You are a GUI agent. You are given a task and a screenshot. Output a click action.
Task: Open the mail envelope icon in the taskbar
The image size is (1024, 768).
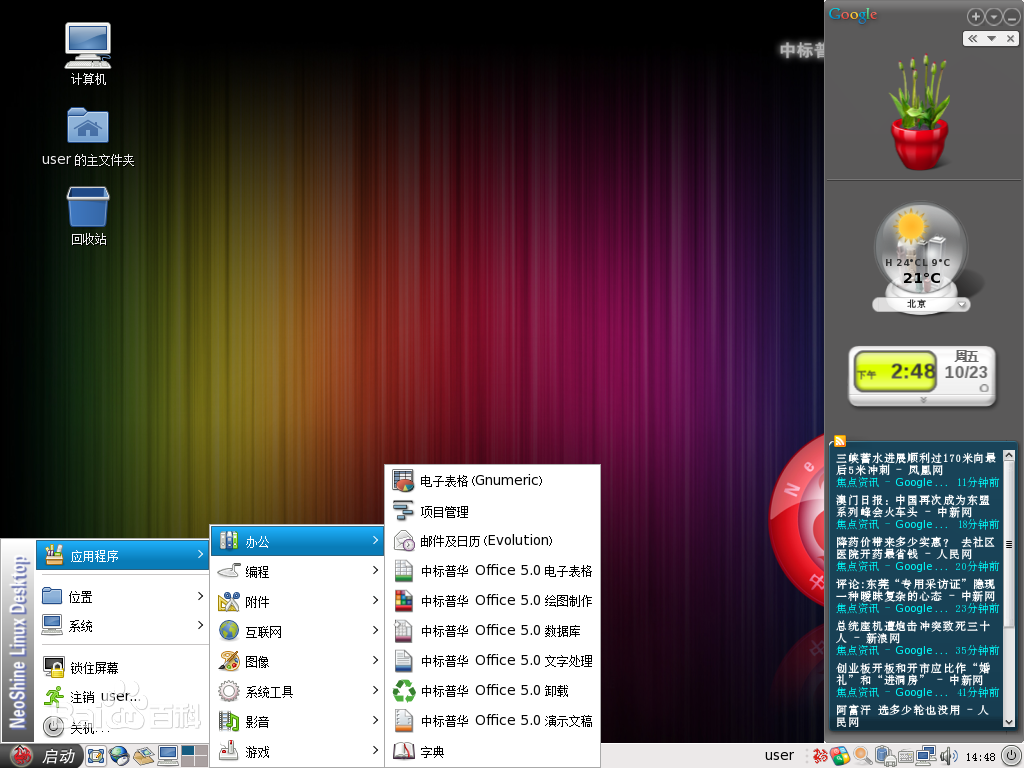click(x=144, y=756)
